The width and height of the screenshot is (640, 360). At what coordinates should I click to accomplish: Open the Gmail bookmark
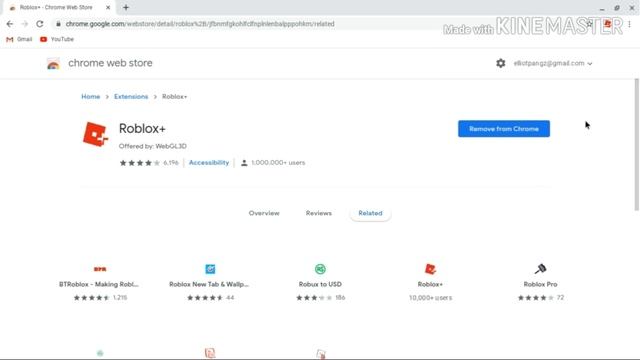19,39
